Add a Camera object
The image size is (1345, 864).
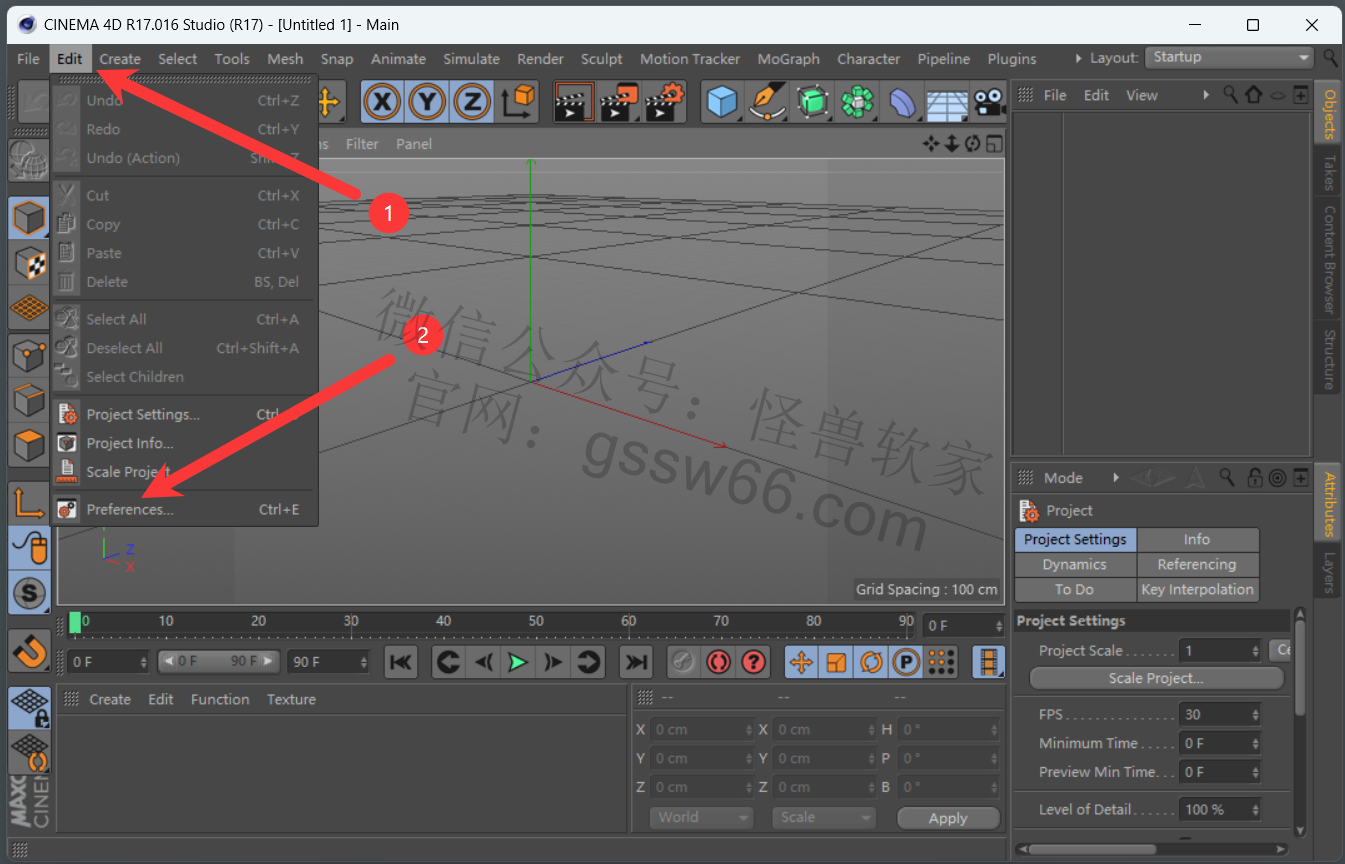[x=988, y=102]
